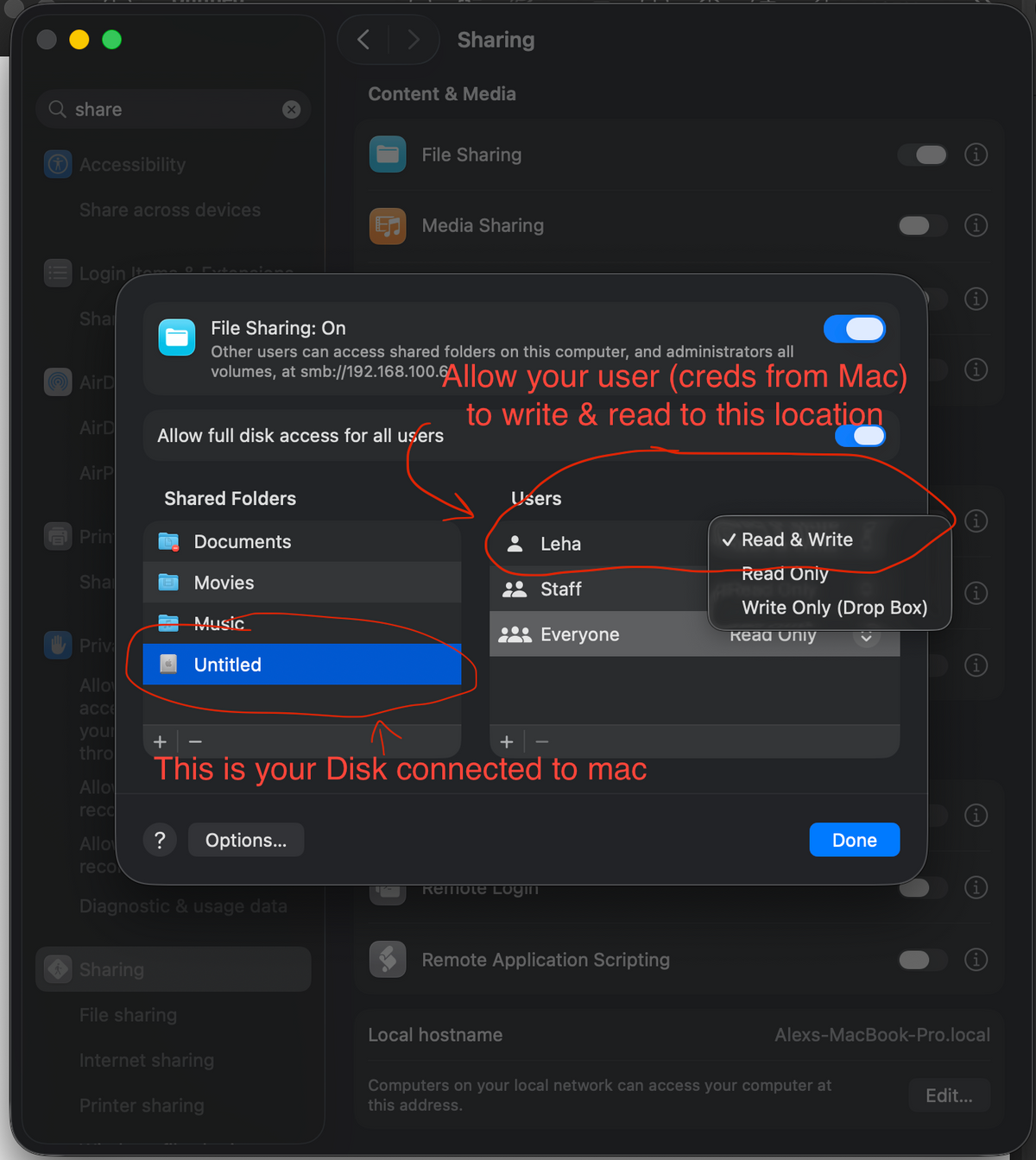Viewport: 1036px width, 1160px height.
Task: Open Everyone permission dropdown chevron
Action: click(866, 637)
